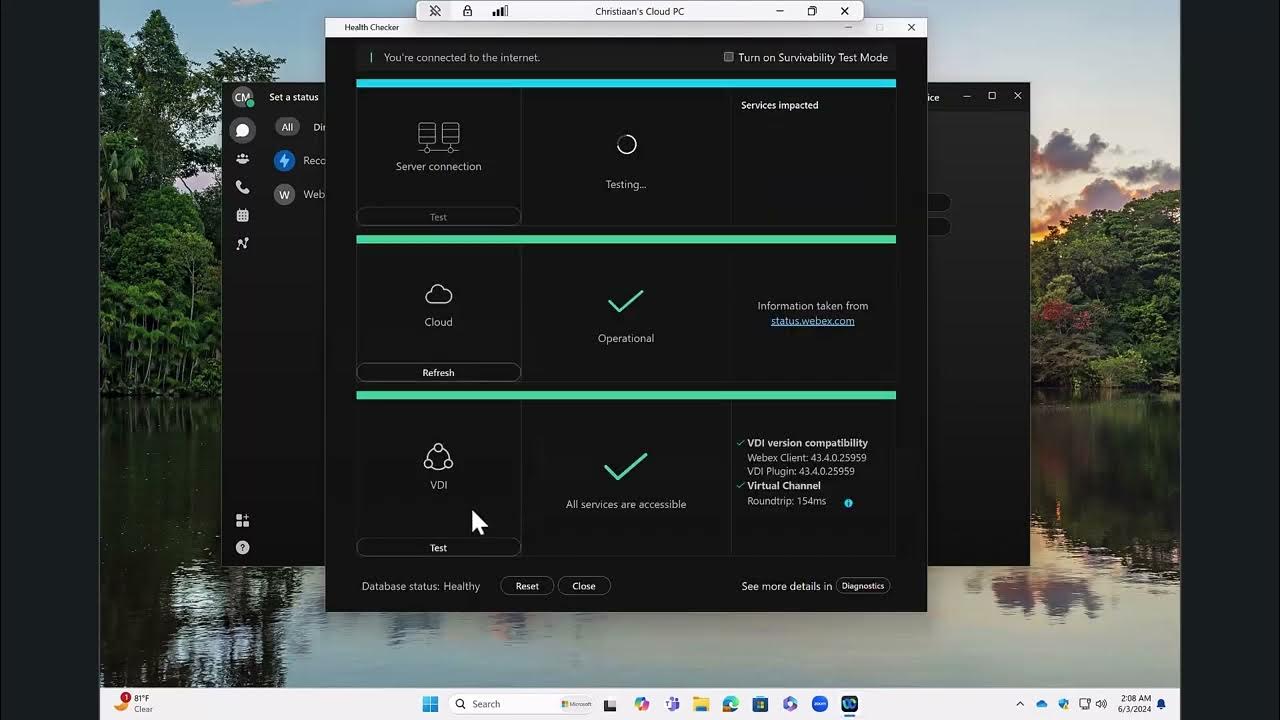Click the CM profile avatar
The height and width of the screenshot is (720, 1280).
coord(242,97)
